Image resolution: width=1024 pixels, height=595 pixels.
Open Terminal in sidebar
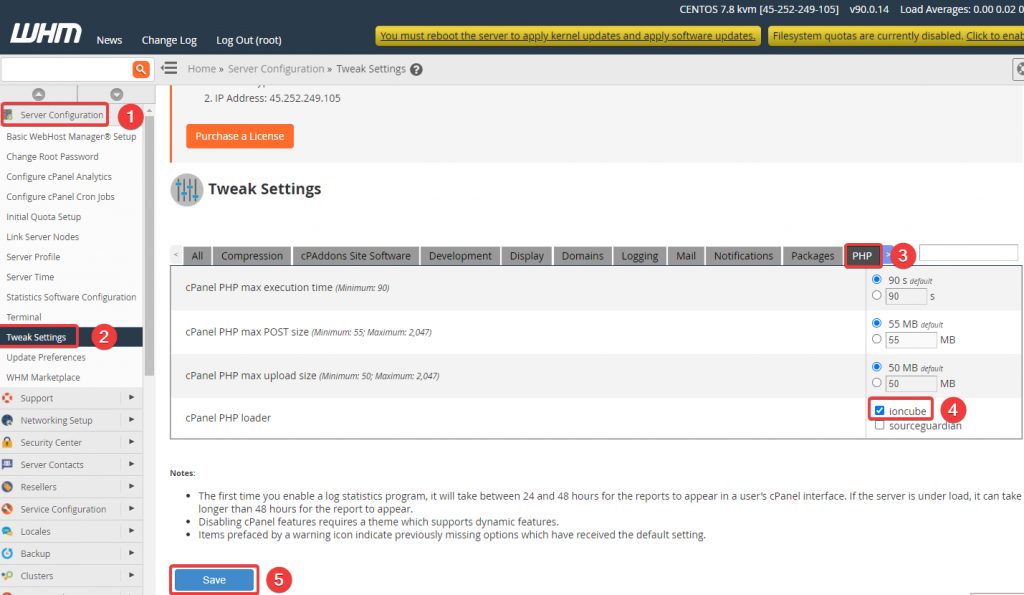pos(24,317)
